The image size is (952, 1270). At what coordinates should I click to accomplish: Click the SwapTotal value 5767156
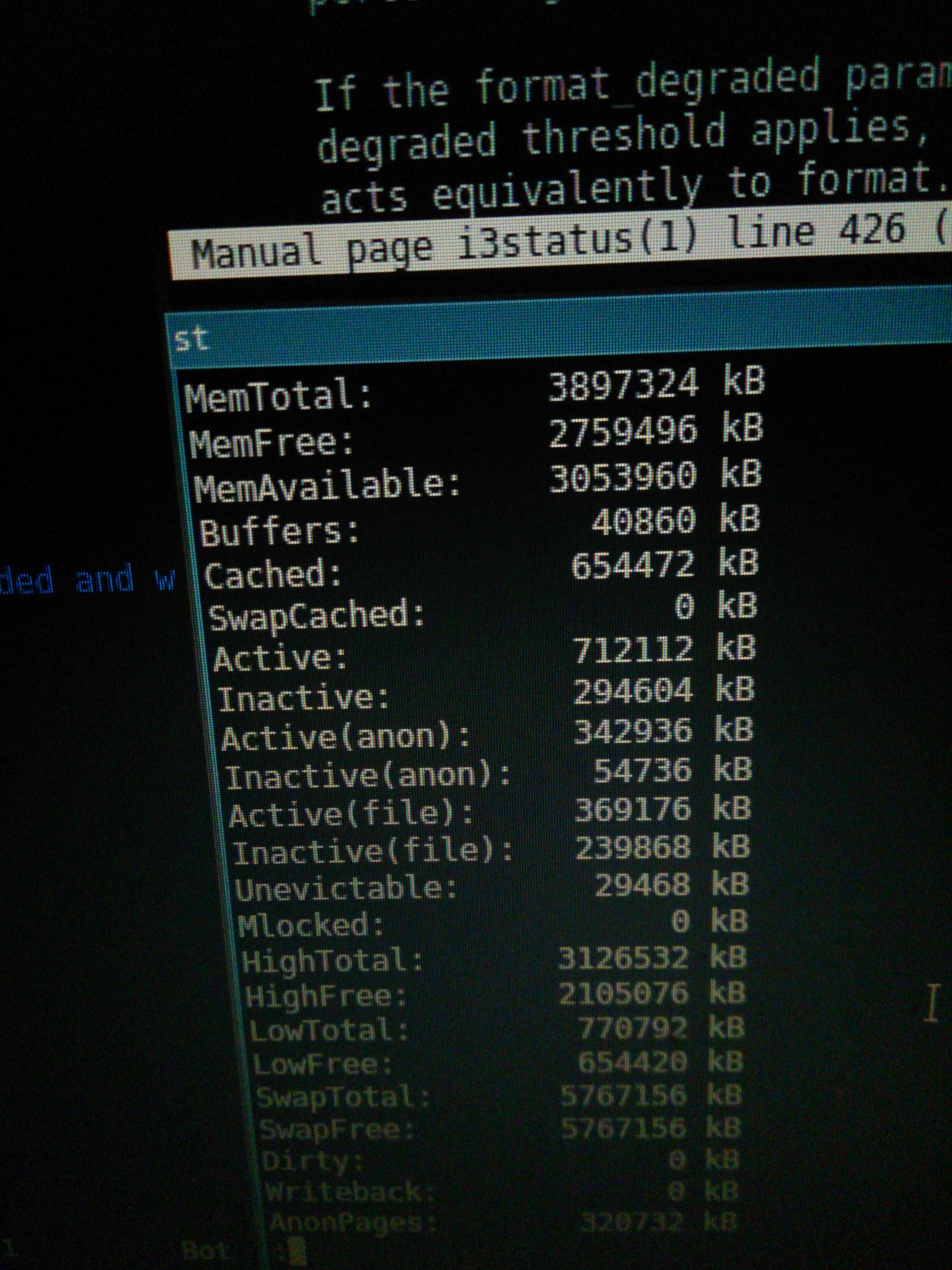coord(624,1096)
